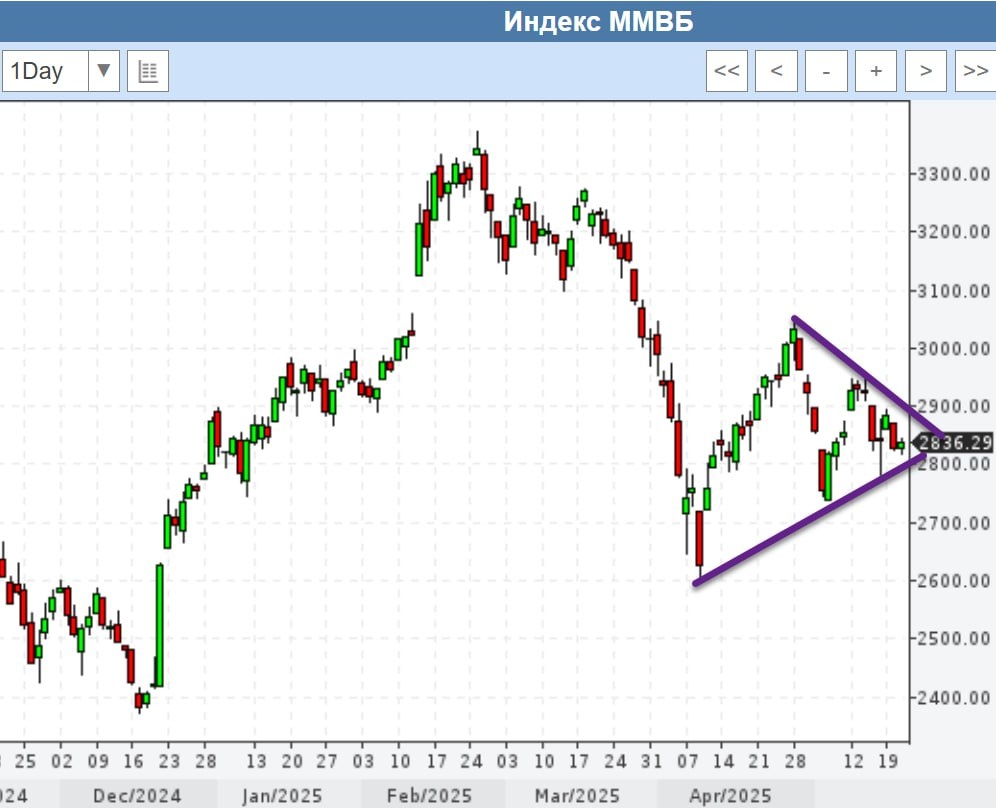Select Dec/2024 on the month axis
The image size is (996, 808).
[137, 795]
